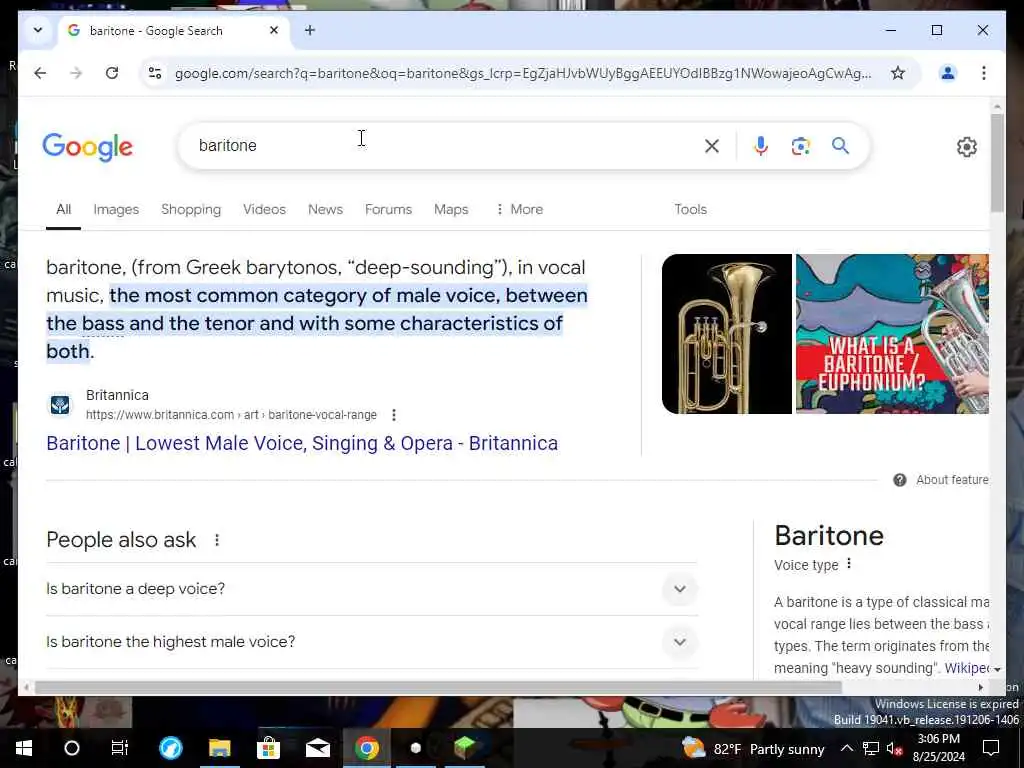
Task: Click the Chrome icon on the taskbar
Action: (x=366, y=748)
